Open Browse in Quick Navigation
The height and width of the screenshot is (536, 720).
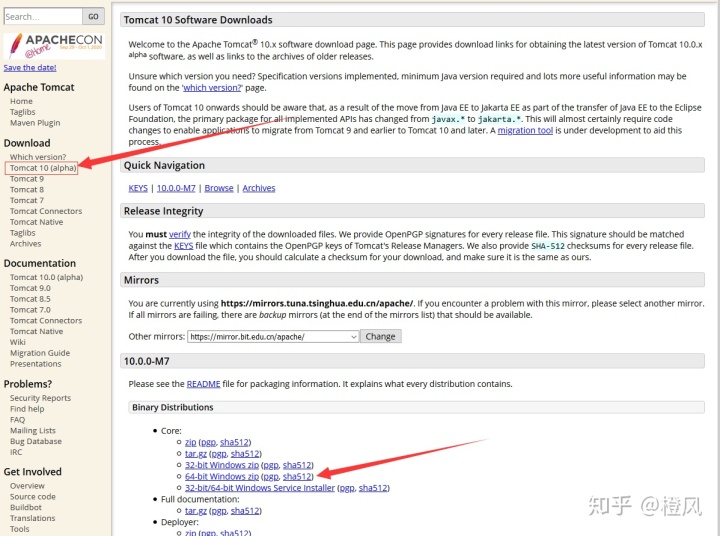click(x=219, y=188)
